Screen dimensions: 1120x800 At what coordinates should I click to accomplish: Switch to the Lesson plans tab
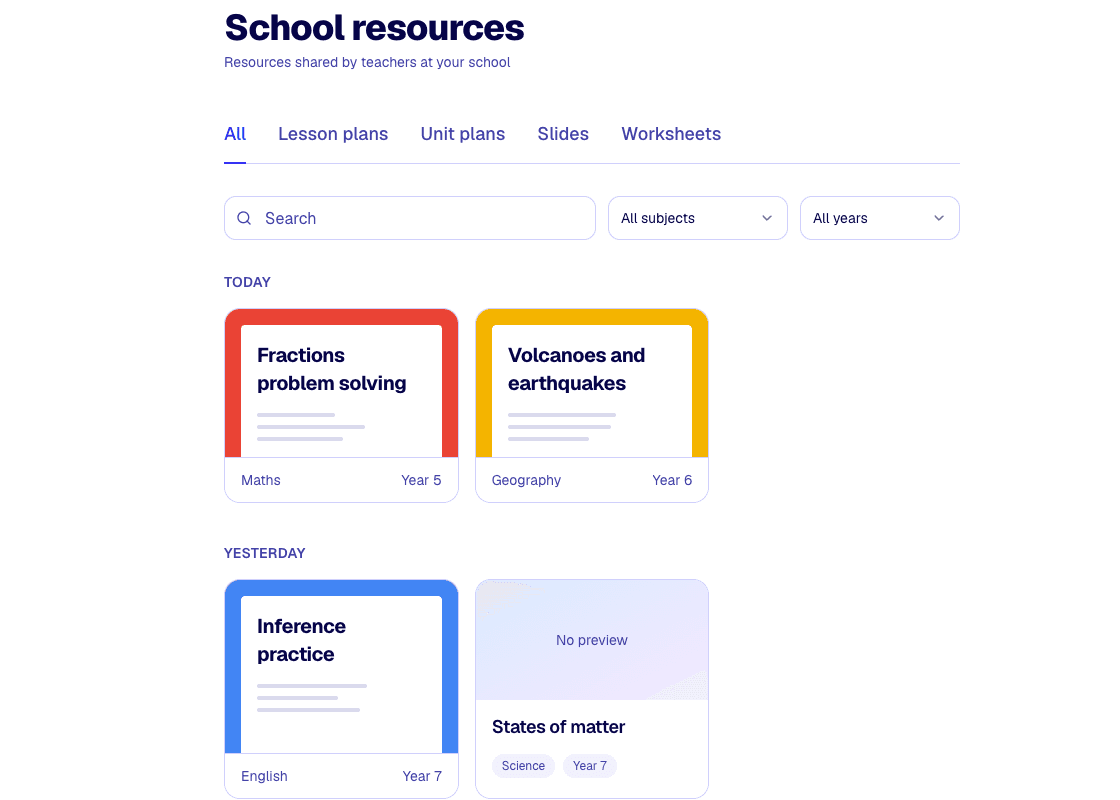pos(333,134)
